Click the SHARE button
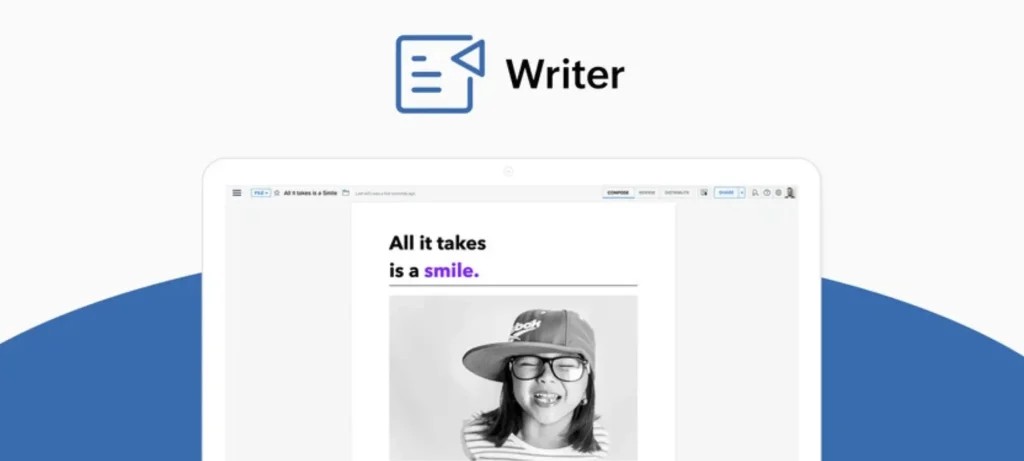The width and height of the screenshot is (1024, 461). point(726,193)
